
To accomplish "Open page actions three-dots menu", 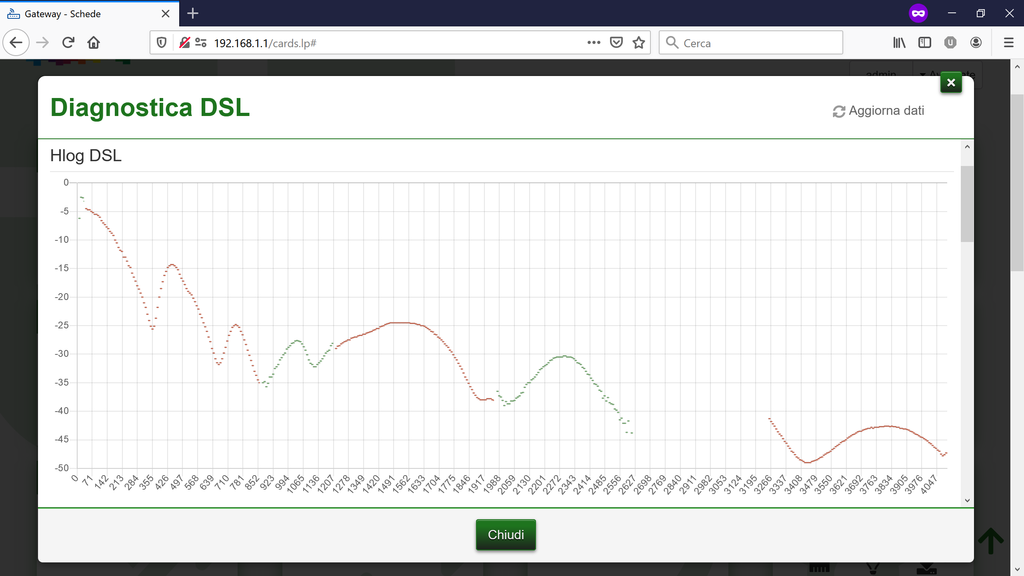I will click(593, 42).
